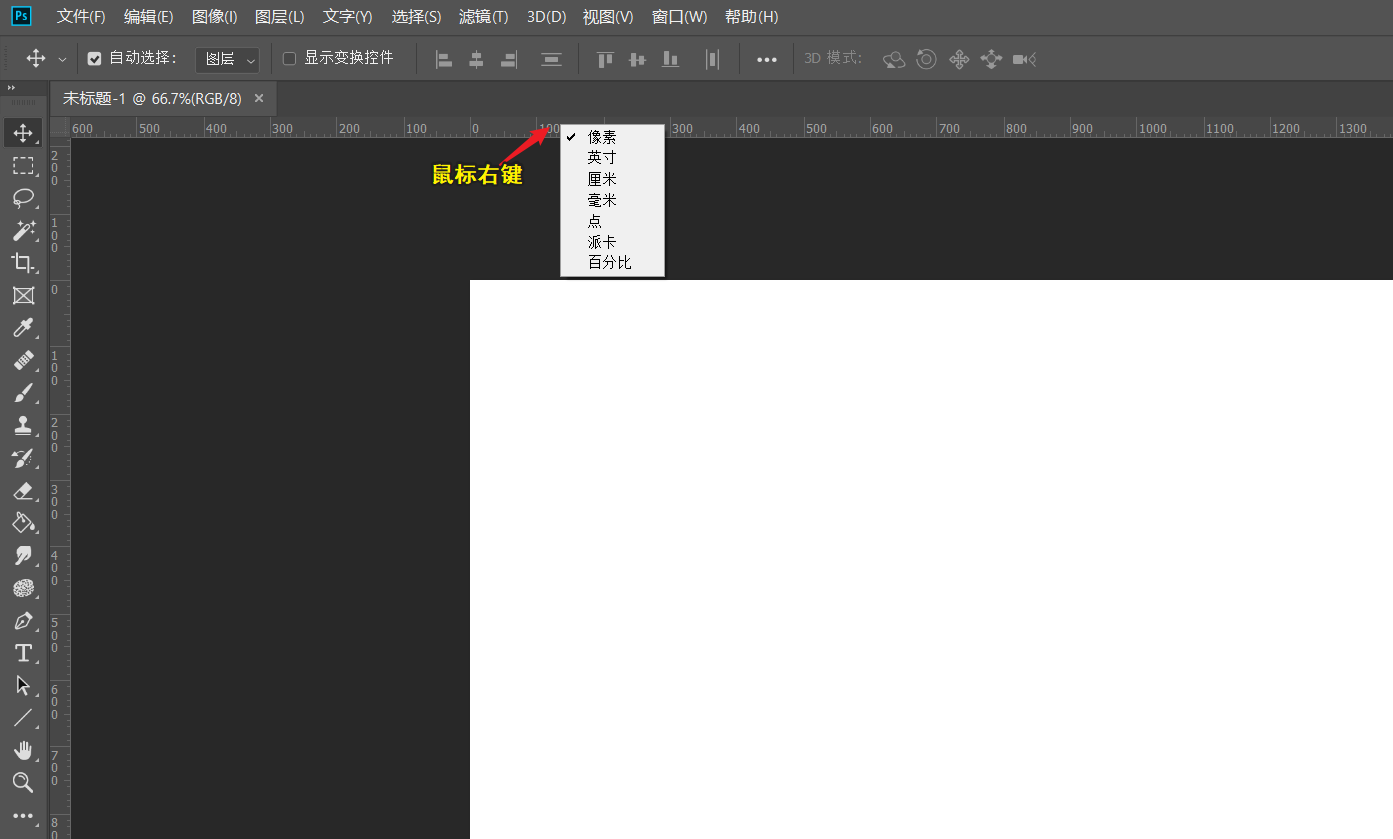Open the 滤镜(T) menu
The width and height of the screenshot is (1393, 839).
tap(483, 17)
